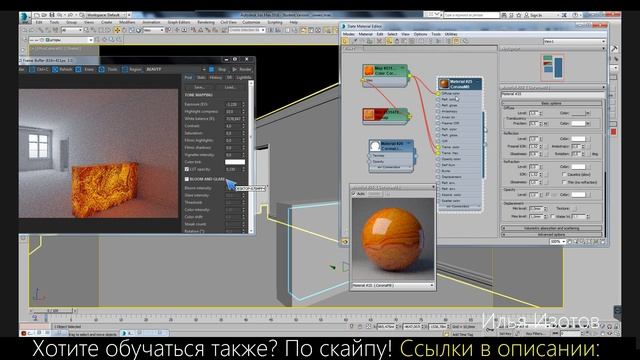Open the 100% zoom dropdown in Slate editor

[558, 242]
